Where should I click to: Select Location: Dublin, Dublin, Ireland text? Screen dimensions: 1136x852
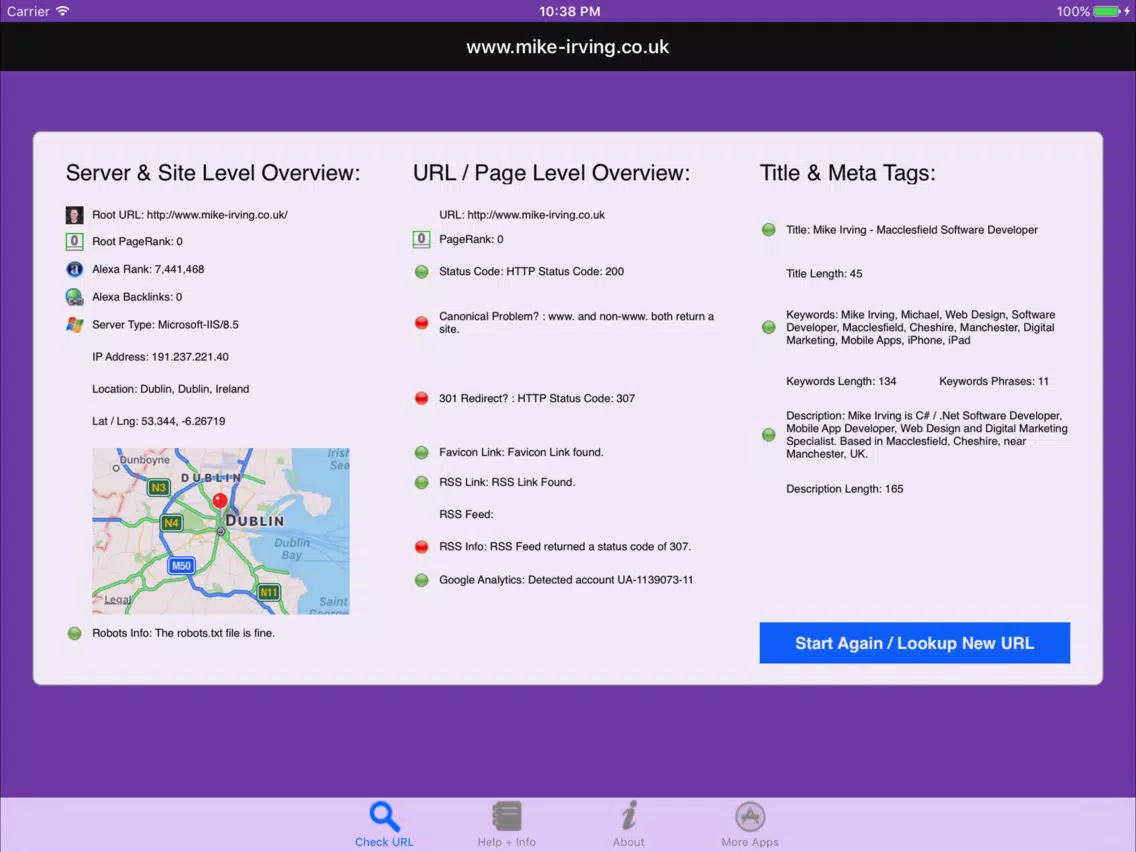171,389
